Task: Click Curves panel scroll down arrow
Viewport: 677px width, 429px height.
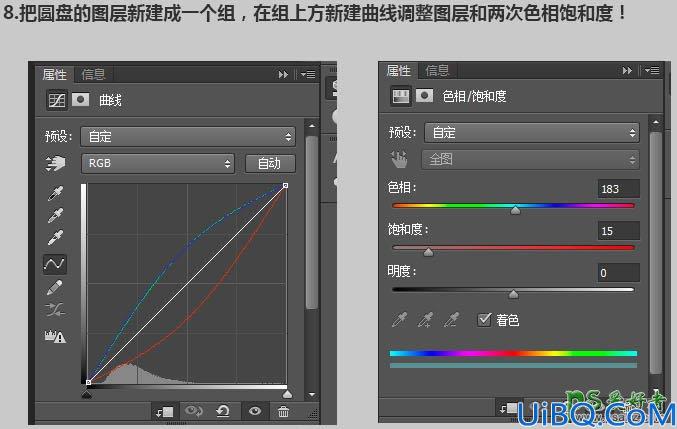Action: [312, 394]
